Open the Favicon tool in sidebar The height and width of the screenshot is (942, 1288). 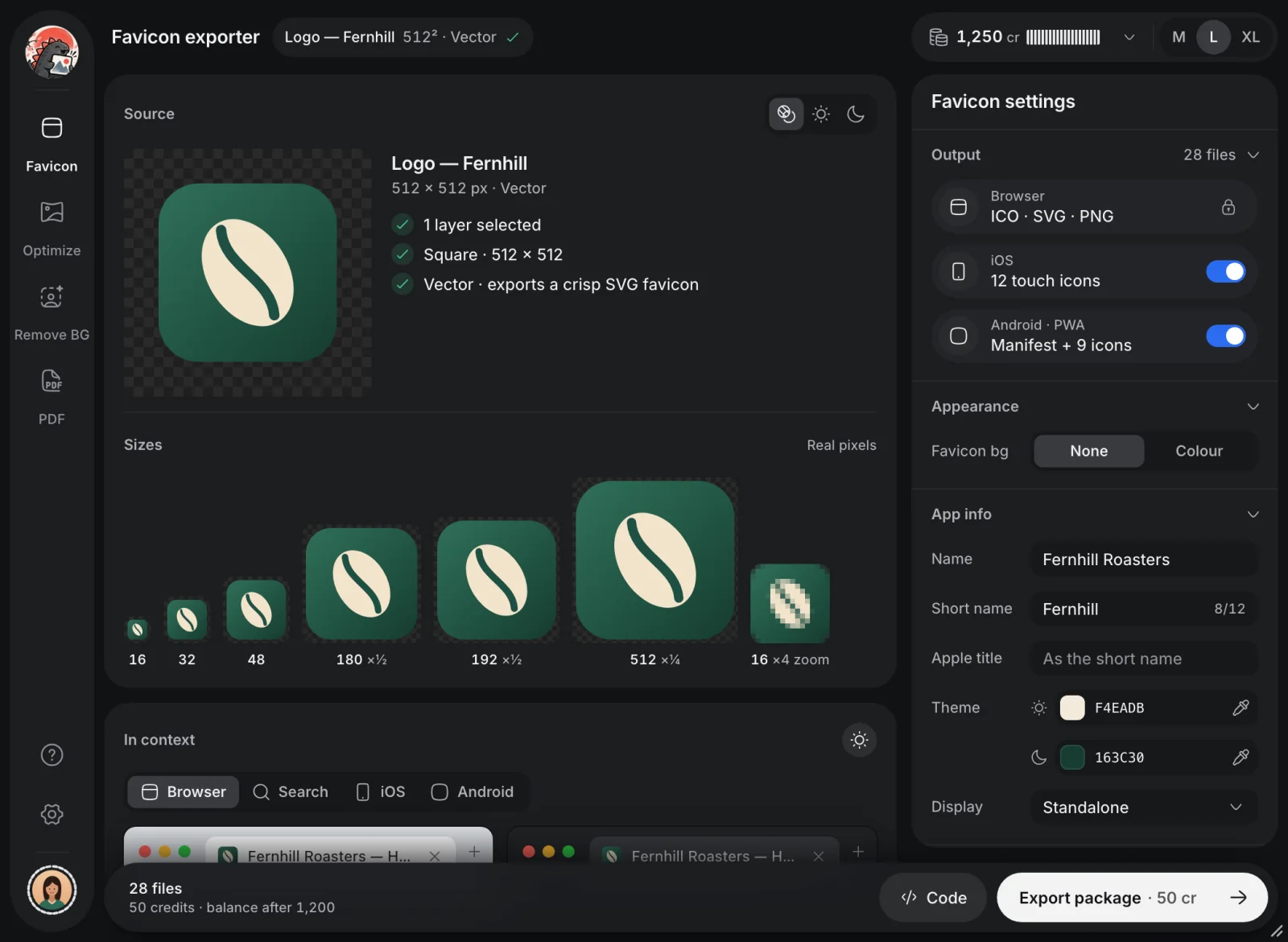[x=52, y=144]
